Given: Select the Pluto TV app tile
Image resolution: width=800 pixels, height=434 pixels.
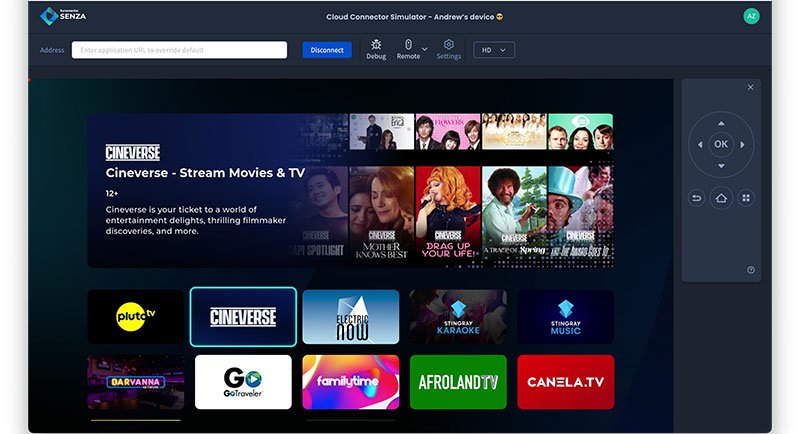Looking at the screenshot, I should point(135,317).
